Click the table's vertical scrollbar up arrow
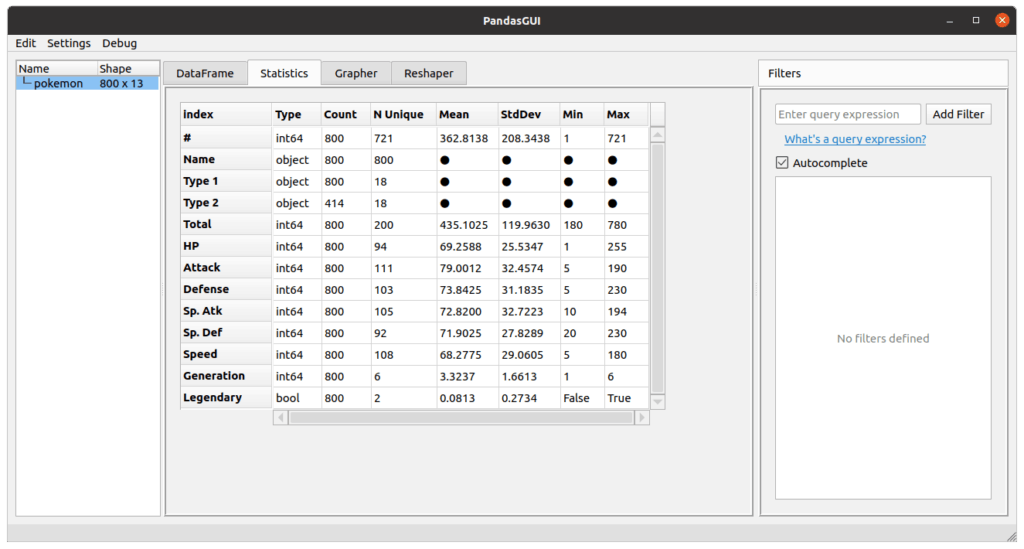 [x=657, y=136]
